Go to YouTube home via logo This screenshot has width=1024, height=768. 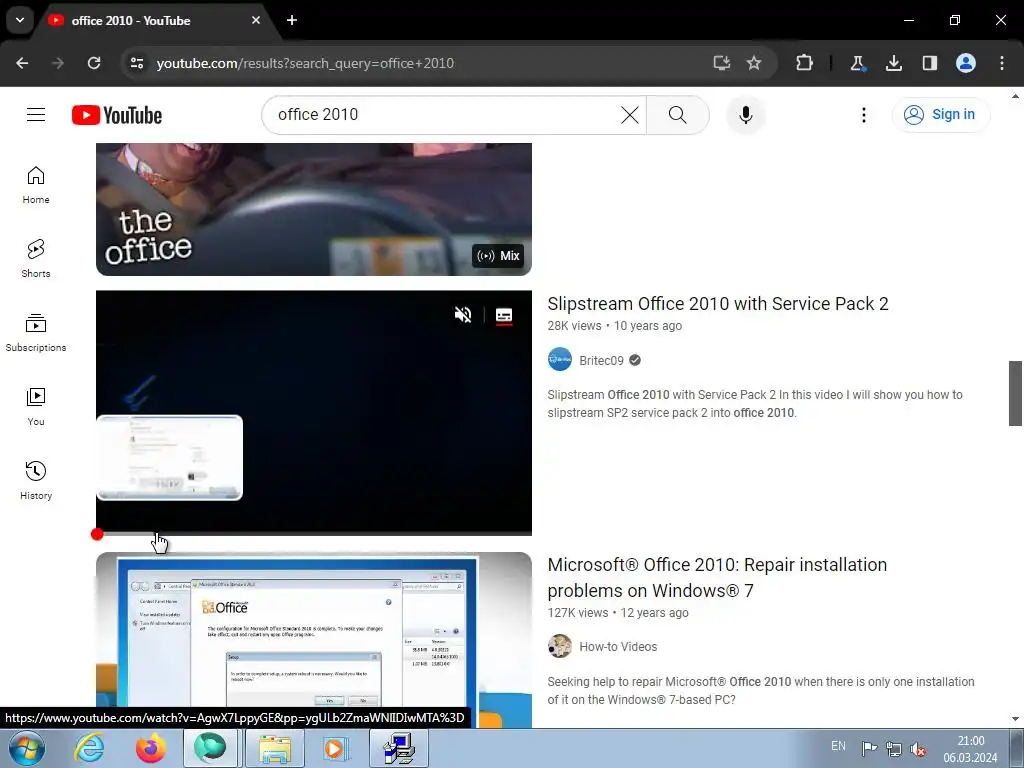pyautogui.click(x=117, y=115)
